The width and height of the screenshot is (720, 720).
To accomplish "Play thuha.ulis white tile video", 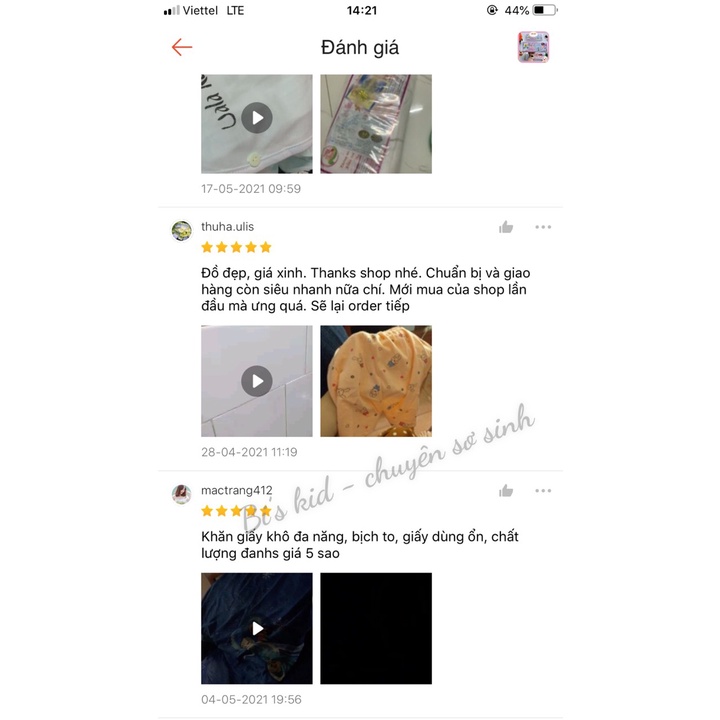I will point(257,381).
